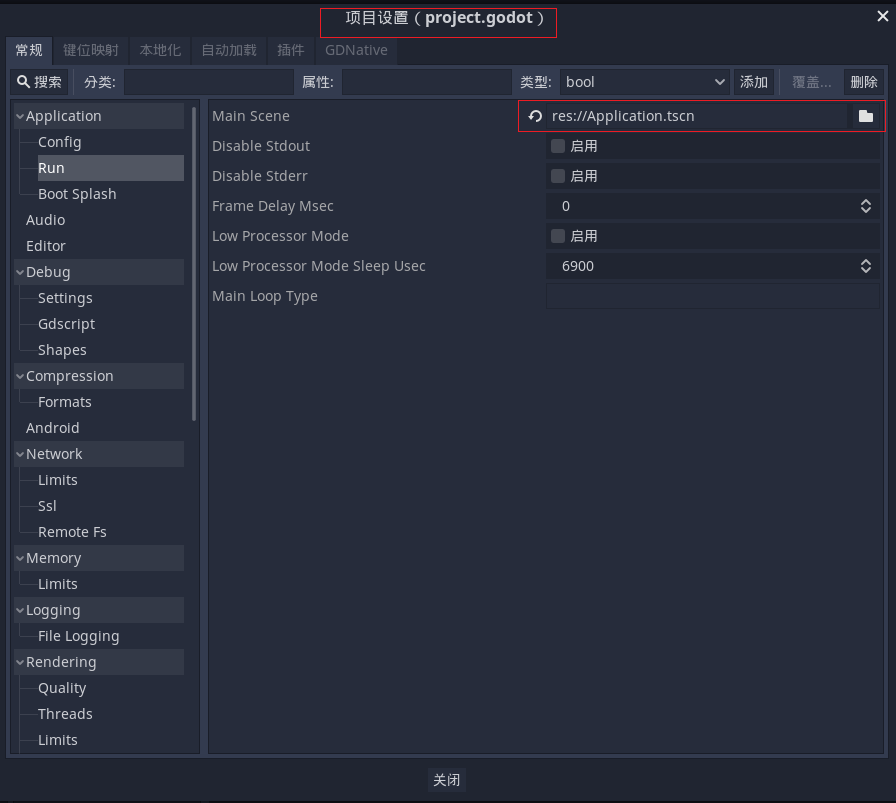Switch to the 常规 tab
The image size is (896, 803).
[x=29, y=50]
